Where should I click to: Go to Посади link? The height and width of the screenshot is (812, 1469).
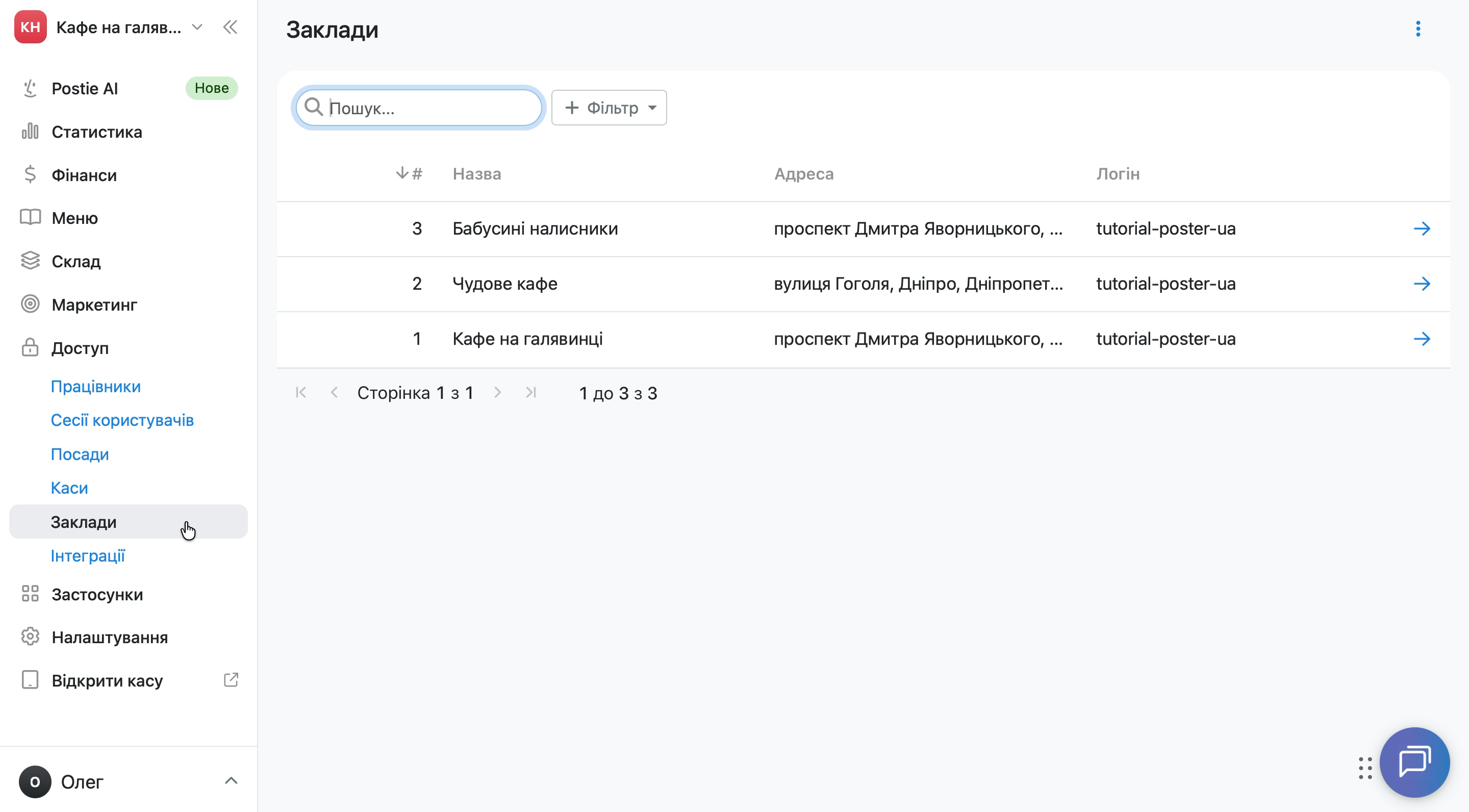[80, 454]
